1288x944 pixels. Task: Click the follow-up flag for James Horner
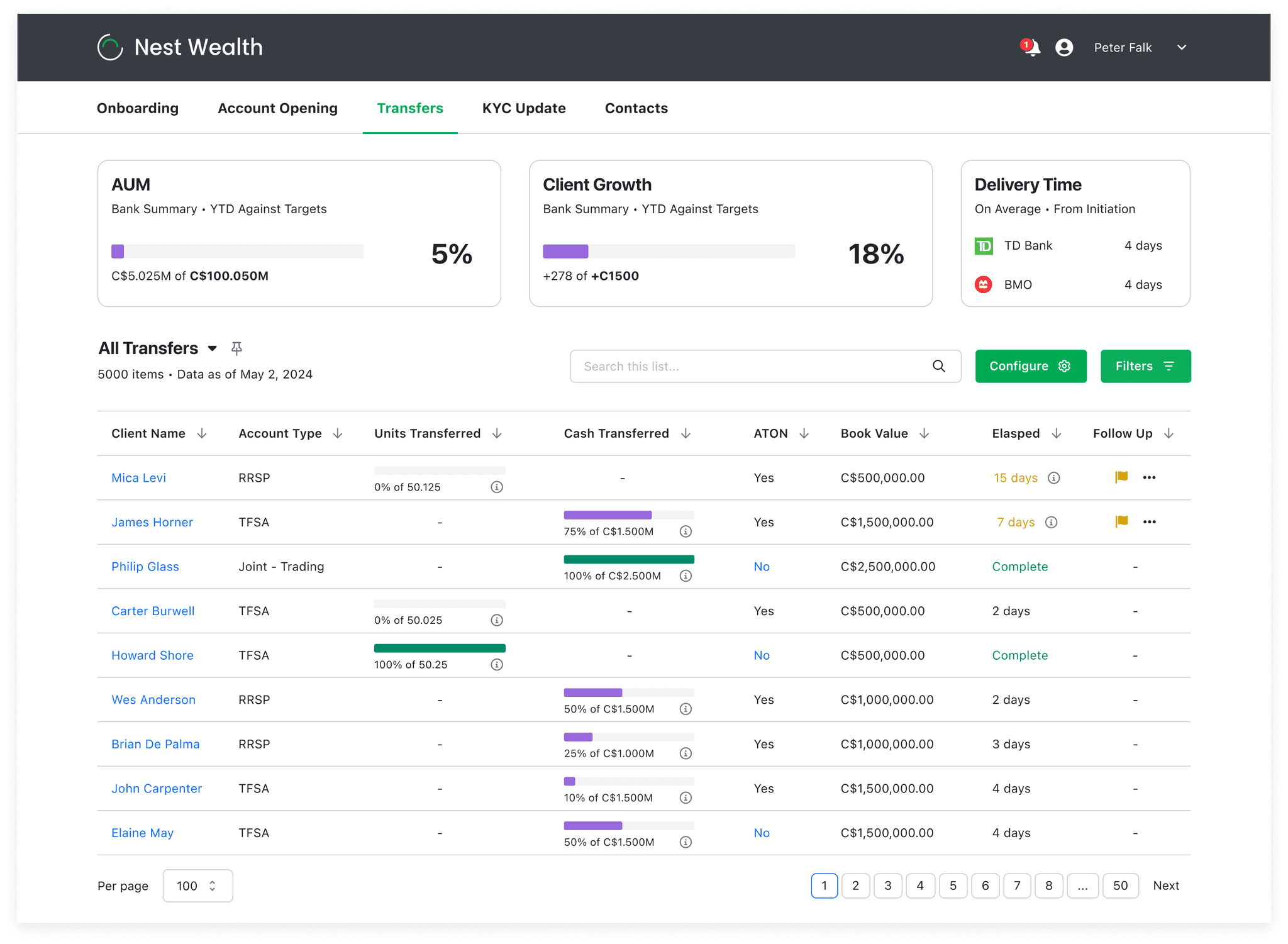tap(1121, 521)
